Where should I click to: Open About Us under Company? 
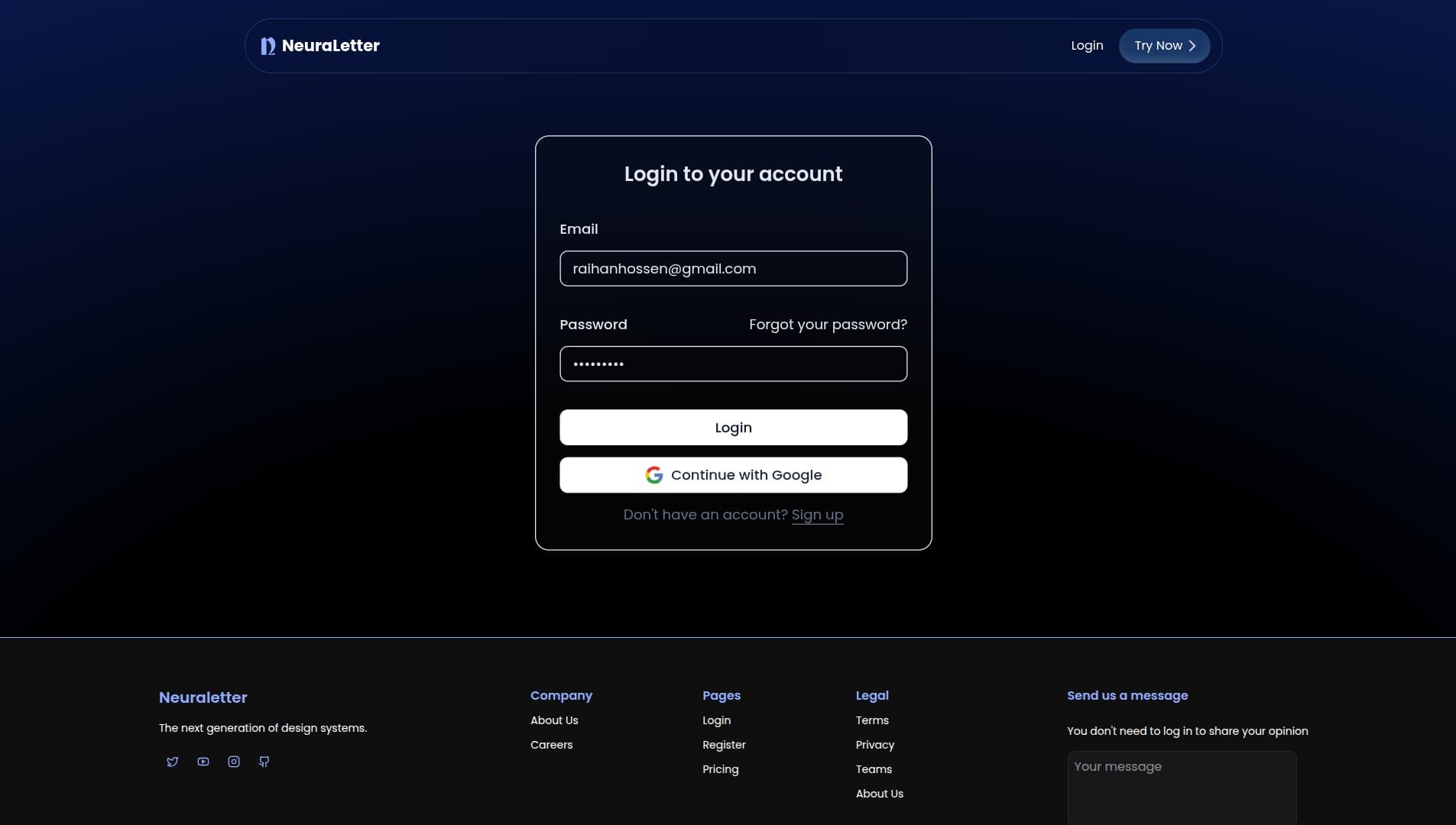(554, 720)
